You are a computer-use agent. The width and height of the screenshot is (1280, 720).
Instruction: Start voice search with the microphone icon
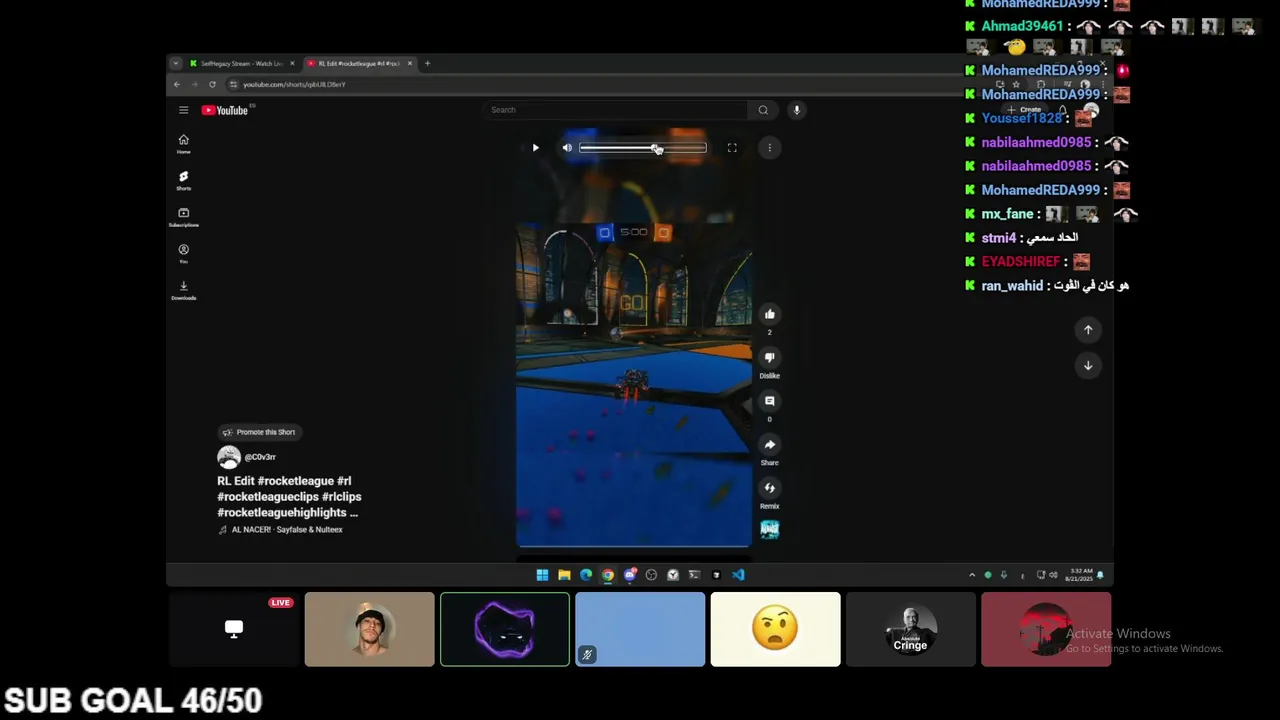[x=797, y=110]
